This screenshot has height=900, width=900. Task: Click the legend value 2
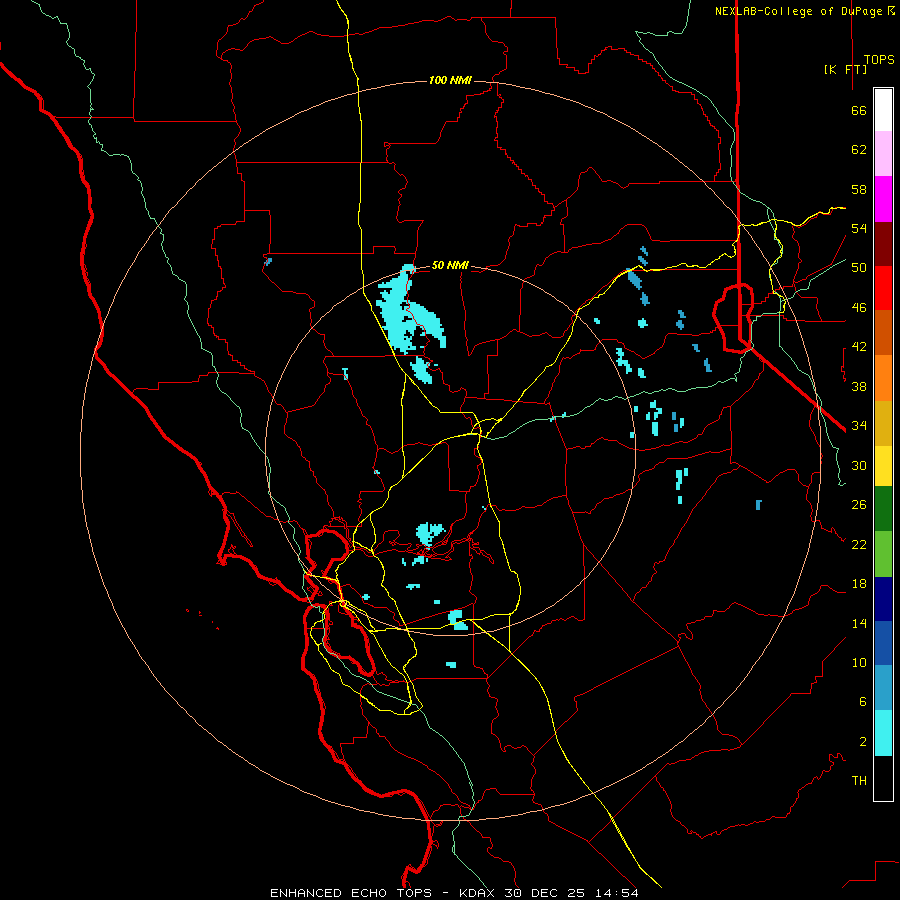click(x=863, y=742)
